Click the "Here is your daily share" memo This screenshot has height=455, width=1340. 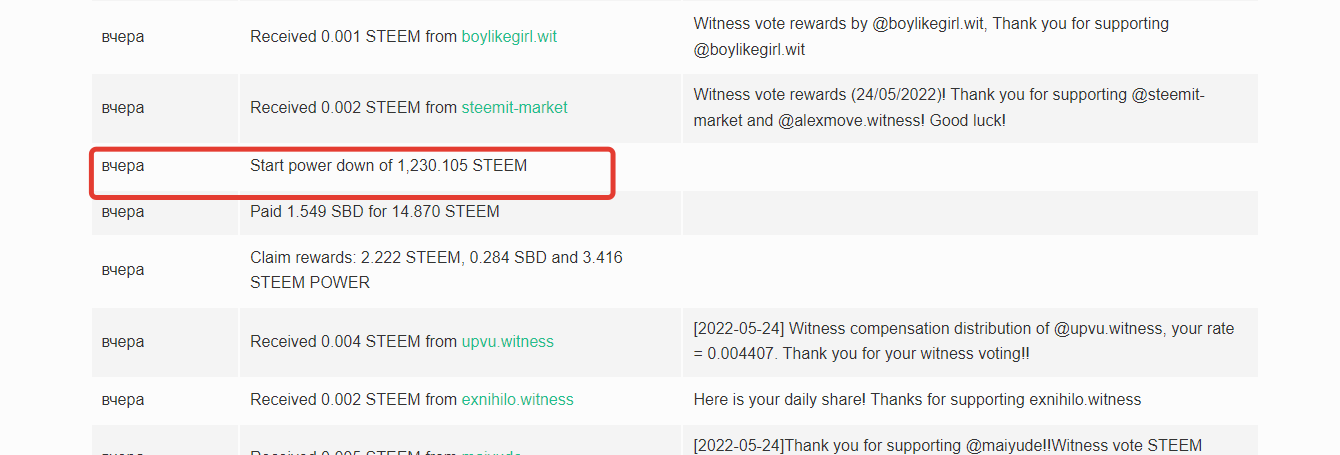pos(916,400)
